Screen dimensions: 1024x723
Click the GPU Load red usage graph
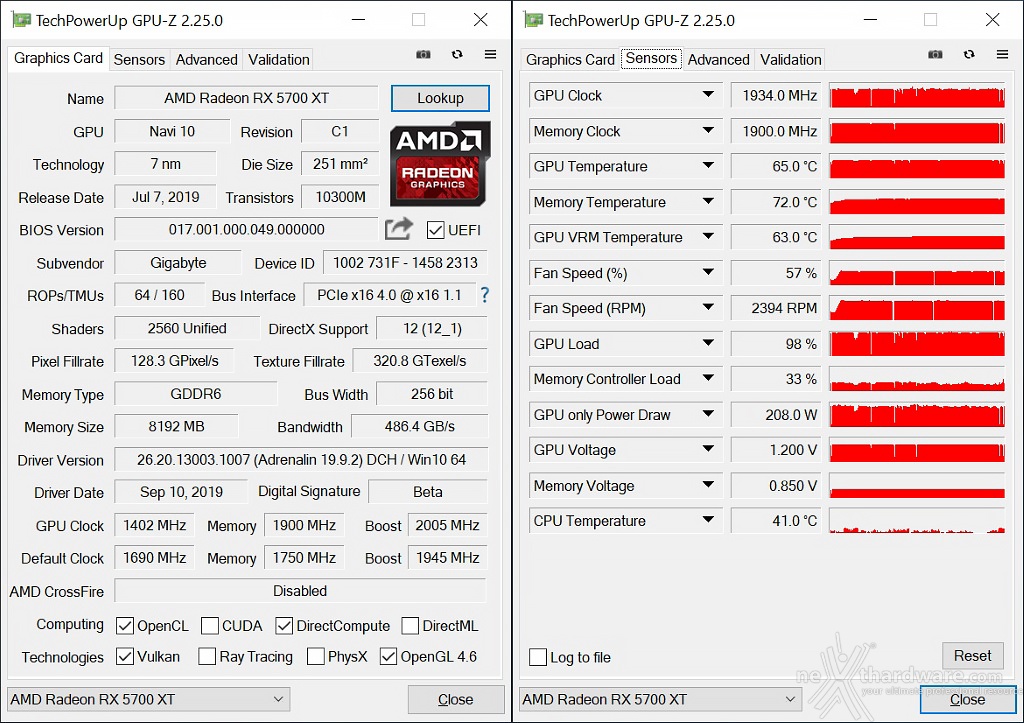pyautogui.click(x=917, y=344)
